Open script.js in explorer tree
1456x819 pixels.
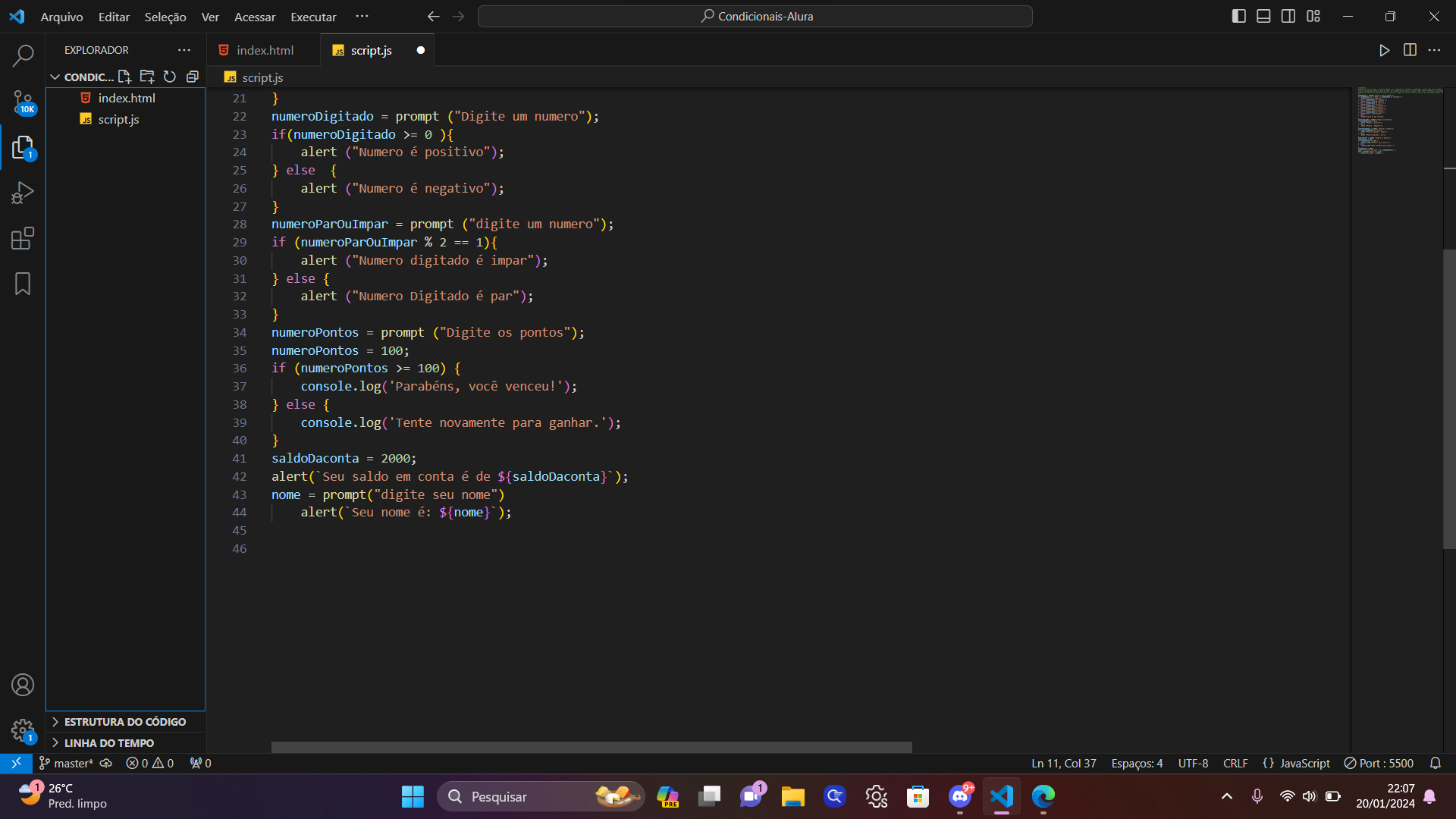point(126,119)
